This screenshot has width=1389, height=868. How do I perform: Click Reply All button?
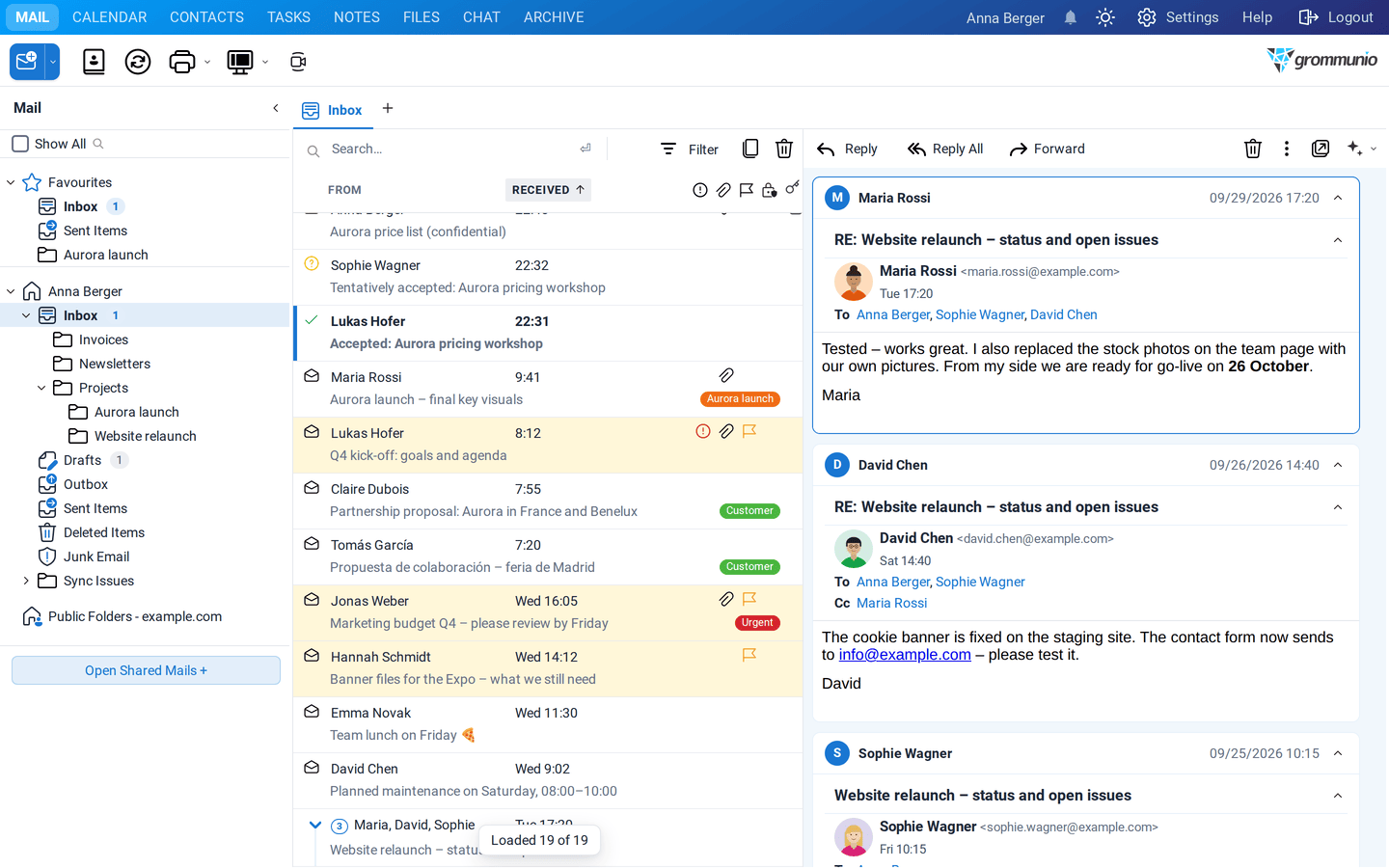[x=945, y=149]
